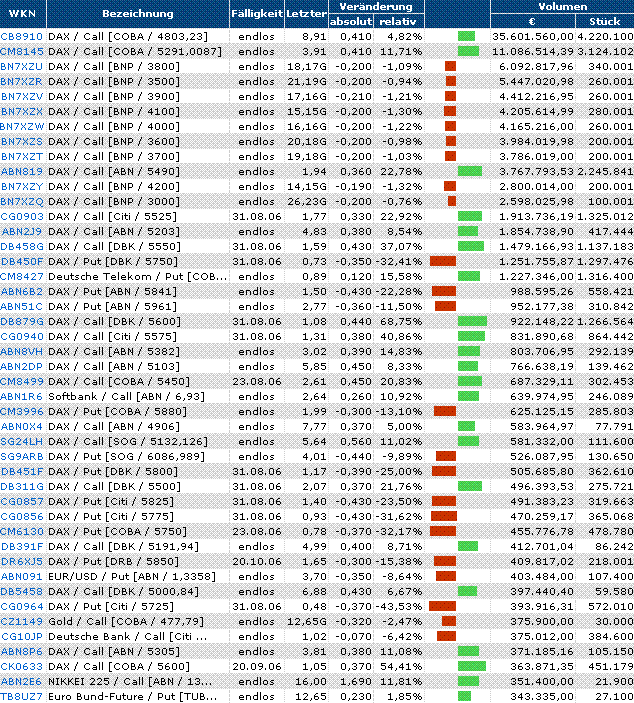634x703 pixels.
Task: Open the CM8499 WKN link
Action: point(22,382)
